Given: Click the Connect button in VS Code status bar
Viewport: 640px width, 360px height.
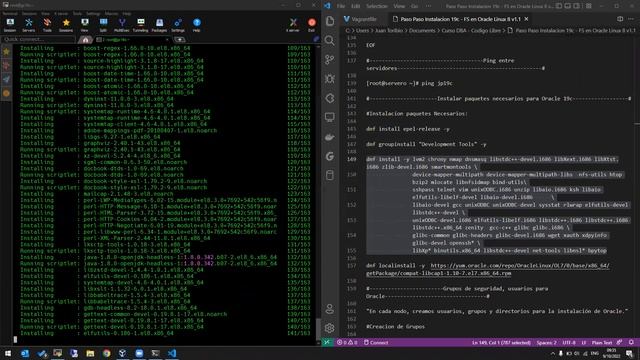Looking at the screenshot, I should [x=376, y=342].
